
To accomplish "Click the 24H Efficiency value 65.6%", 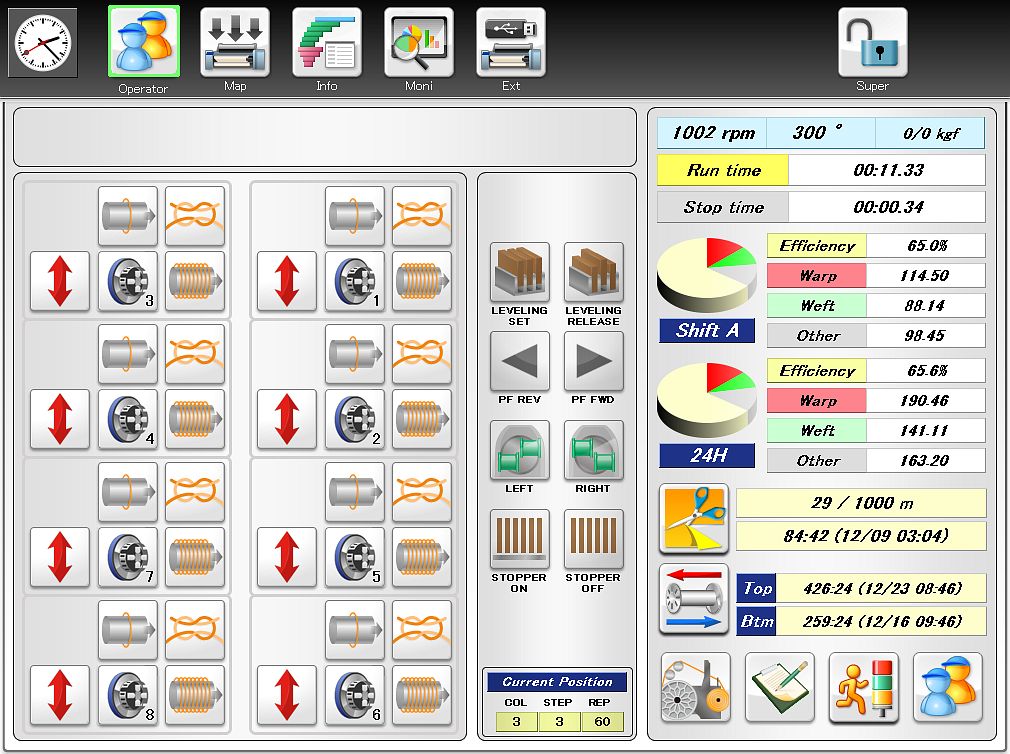I will 926,370.
